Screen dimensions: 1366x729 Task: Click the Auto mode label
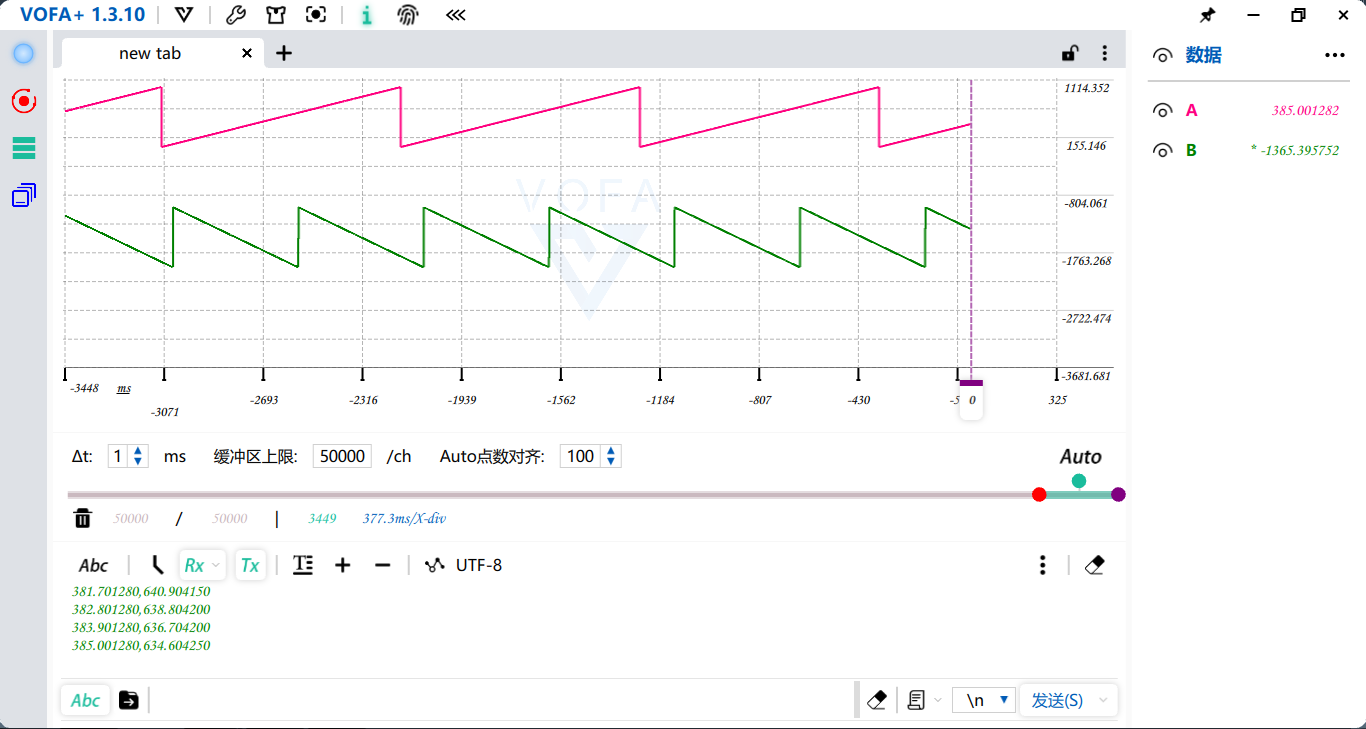tap(1081, 457)
